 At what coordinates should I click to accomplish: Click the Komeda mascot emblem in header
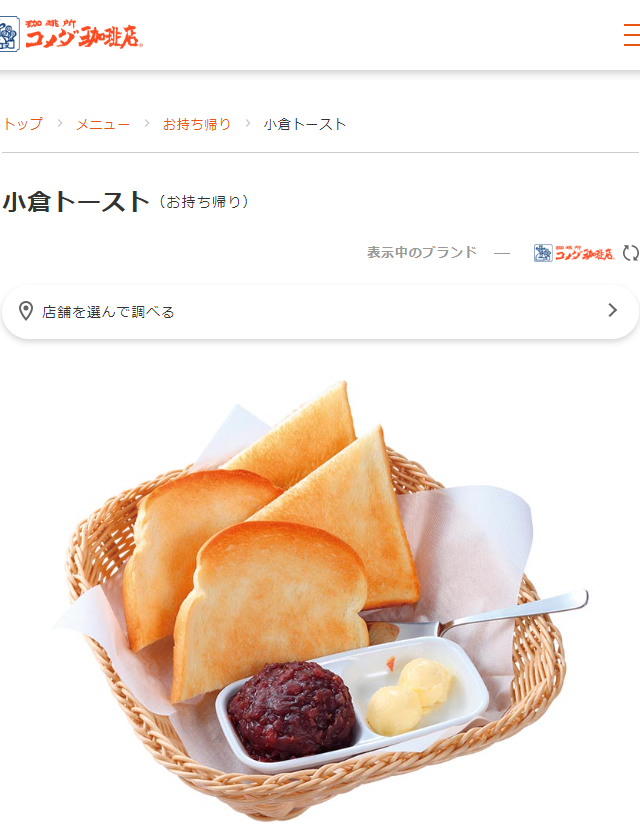(9, 34)
